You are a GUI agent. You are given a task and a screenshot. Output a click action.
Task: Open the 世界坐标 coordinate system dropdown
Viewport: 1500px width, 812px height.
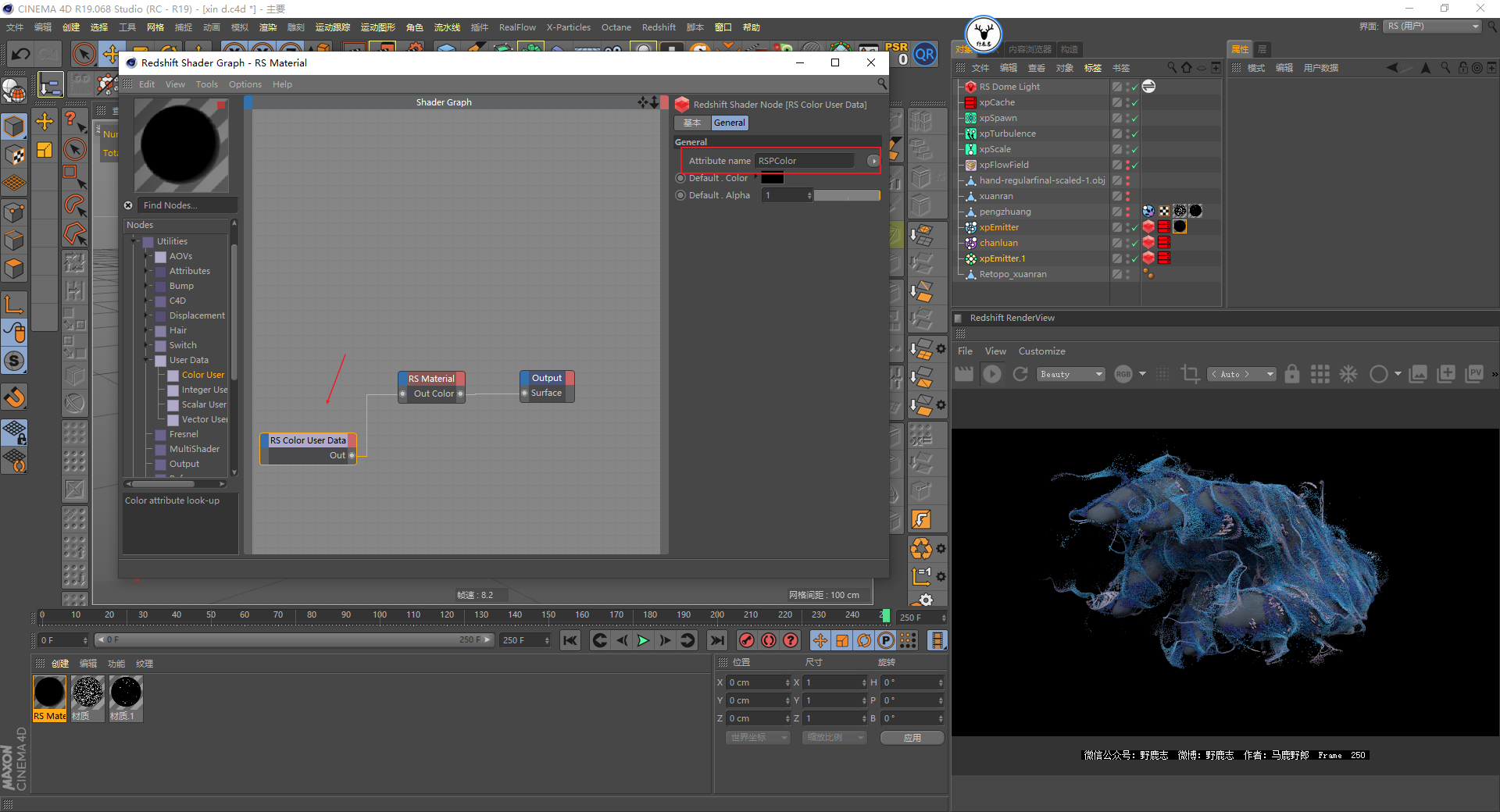pos(758,738)
